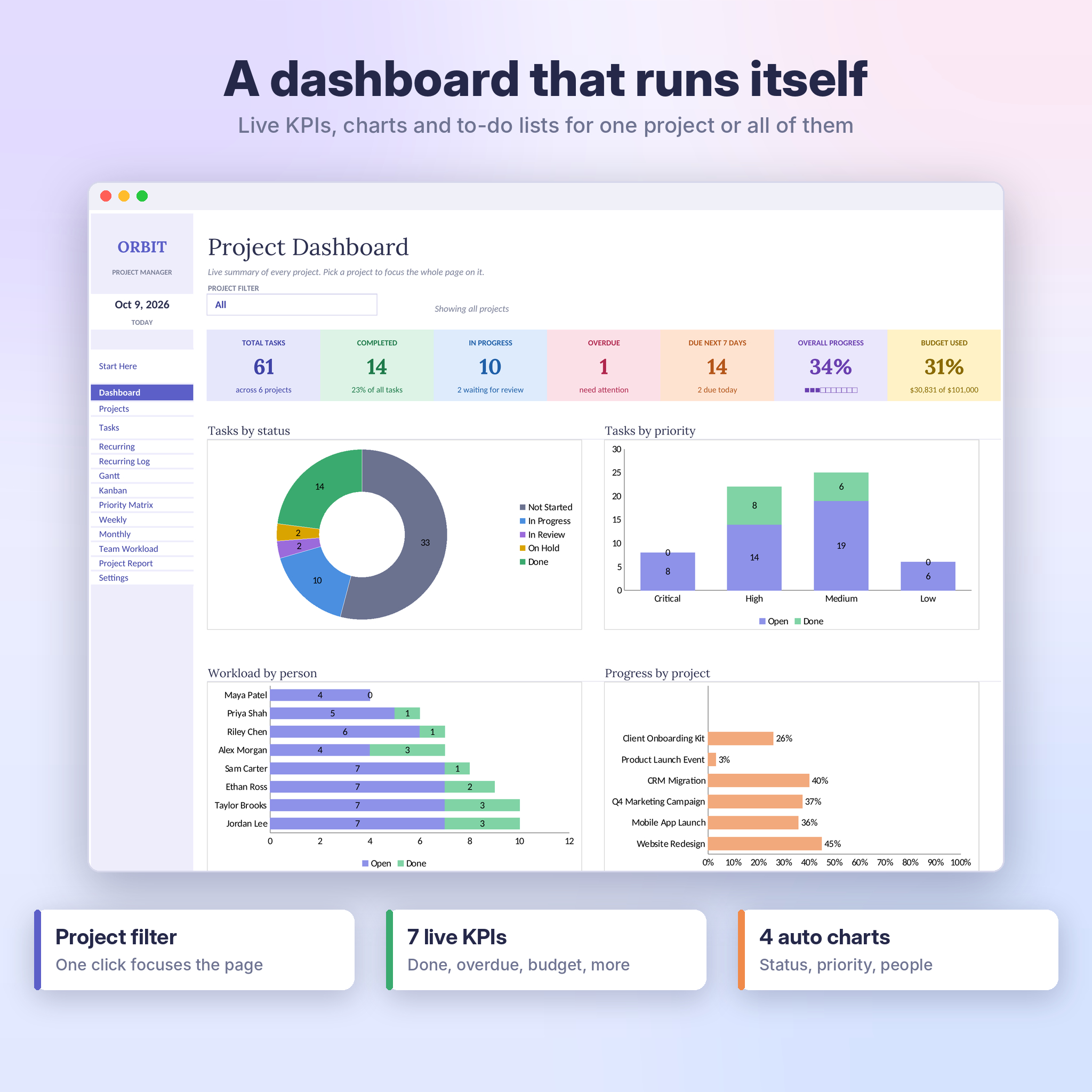Click Alex Morgan's done workload bar
This screenshot has width=1092, height=1092.
coord(407,750)
